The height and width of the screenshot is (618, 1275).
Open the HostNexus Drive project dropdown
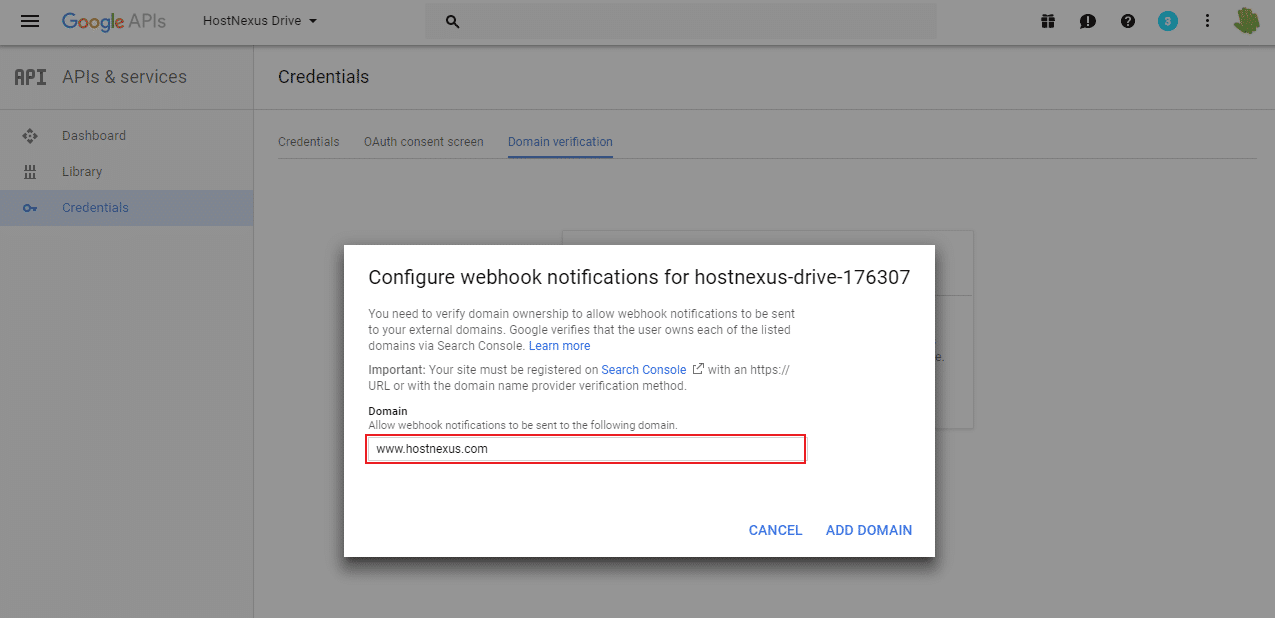(x=259, y=21)
